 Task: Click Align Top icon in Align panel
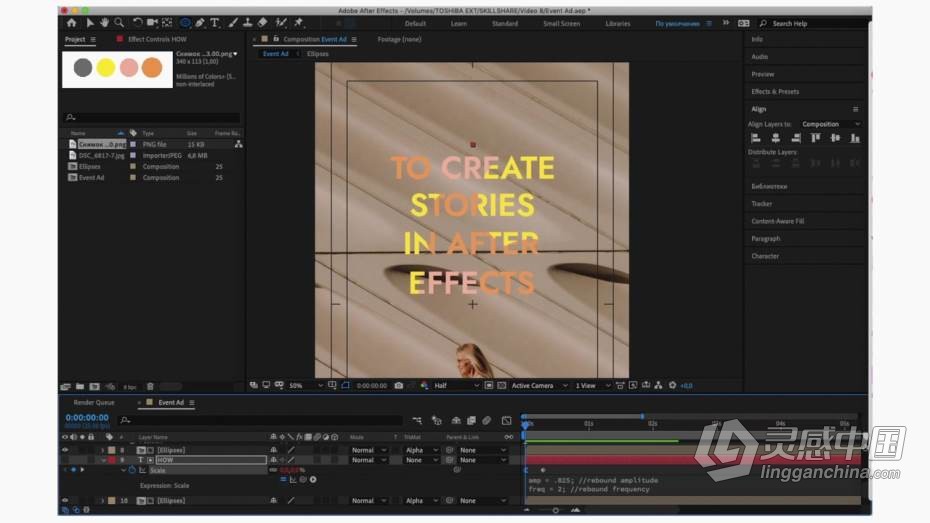(x=816, y=138)
